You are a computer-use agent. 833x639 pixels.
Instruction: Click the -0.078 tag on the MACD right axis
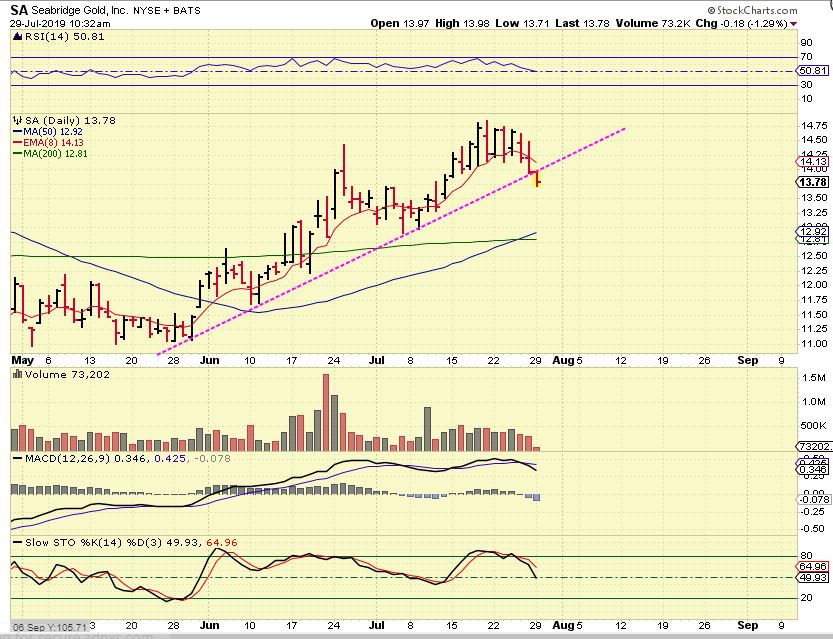pyautogui.click(x=812, y=499)
